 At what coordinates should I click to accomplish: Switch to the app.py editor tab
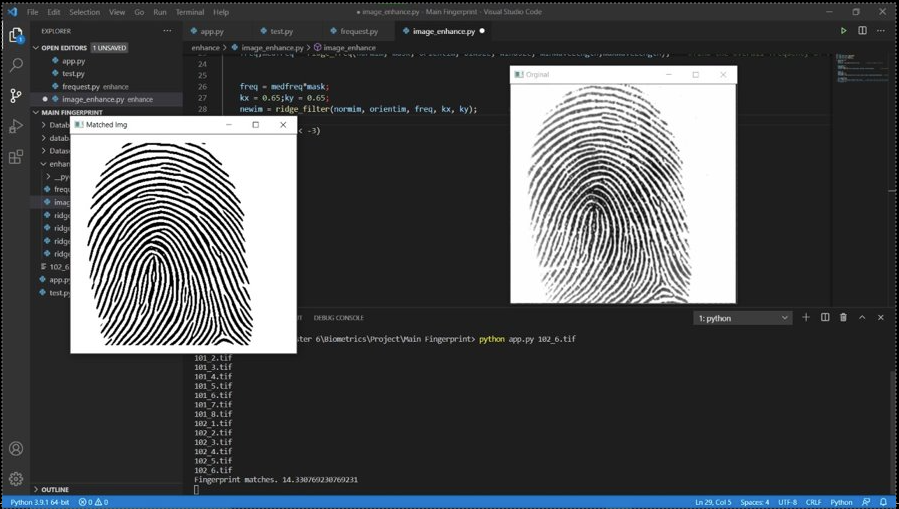pos(212,32)
